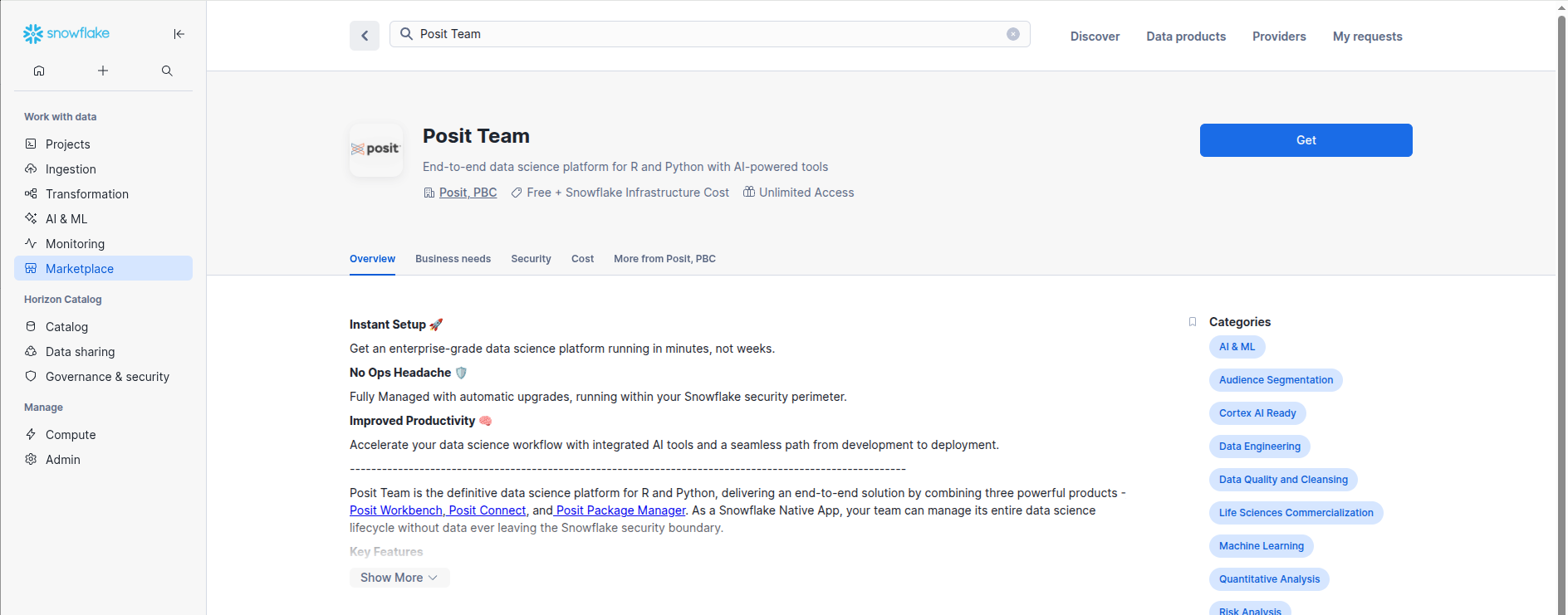Clear the Posit Team search text

(x=1012, y=34)
